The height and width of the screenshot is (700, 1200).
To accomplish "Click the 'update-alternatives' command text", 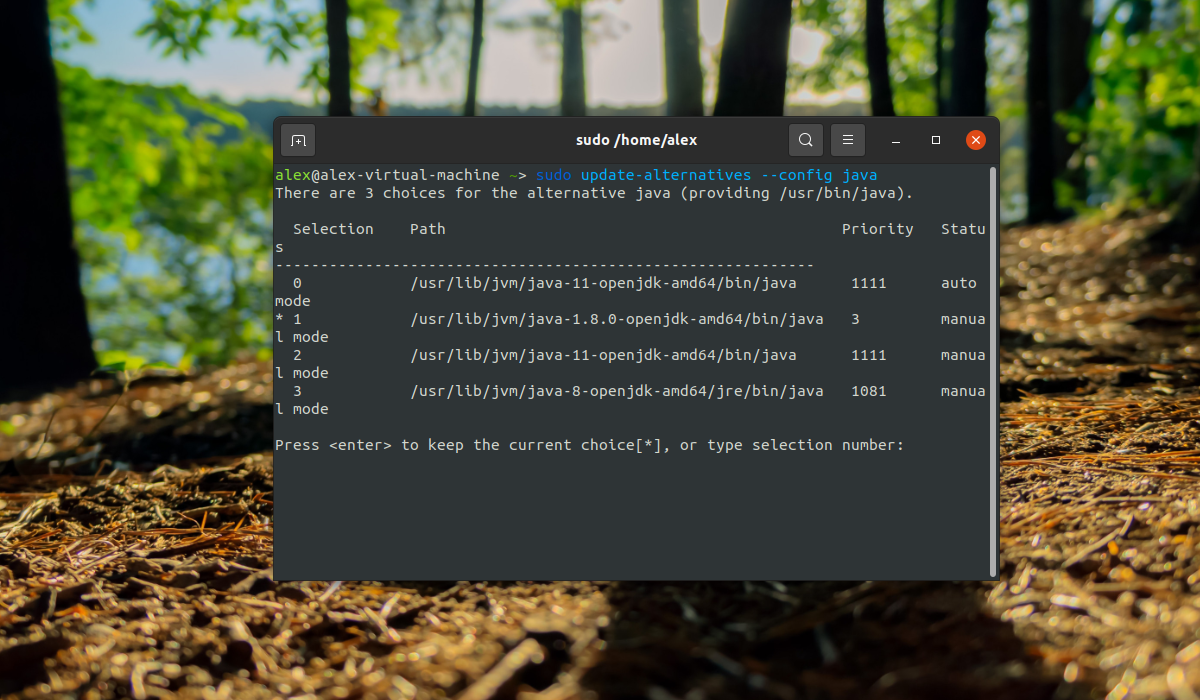I will pos(665,175).
